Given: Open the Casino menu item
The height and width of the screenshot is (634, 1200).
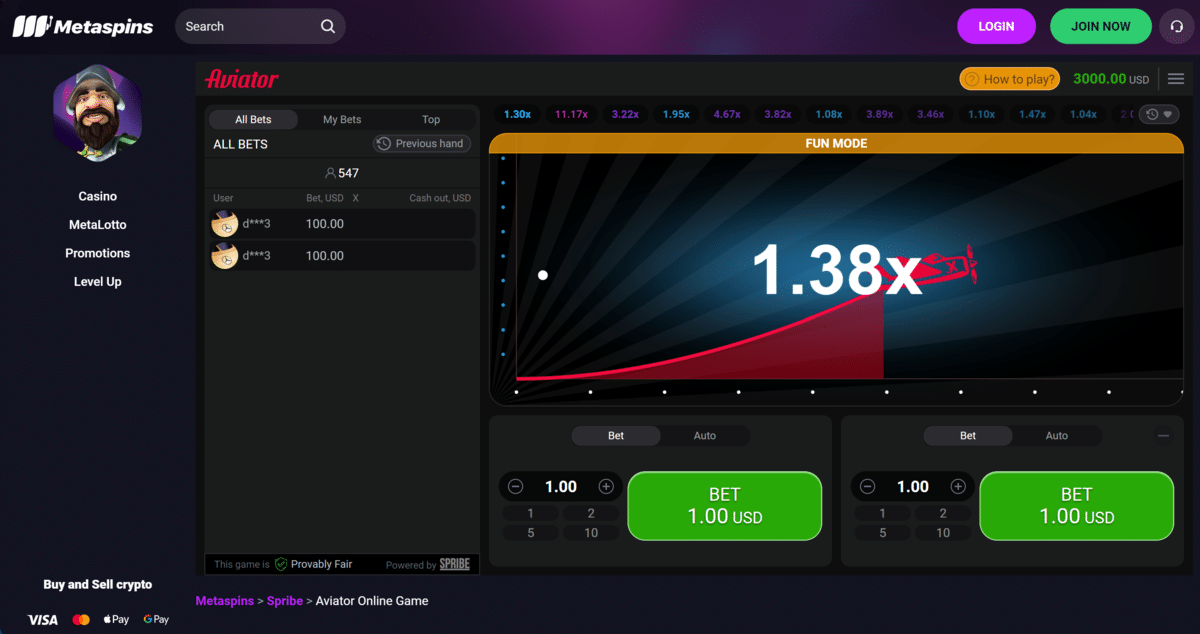Looking at the screenshot, I should pos(98,196).
